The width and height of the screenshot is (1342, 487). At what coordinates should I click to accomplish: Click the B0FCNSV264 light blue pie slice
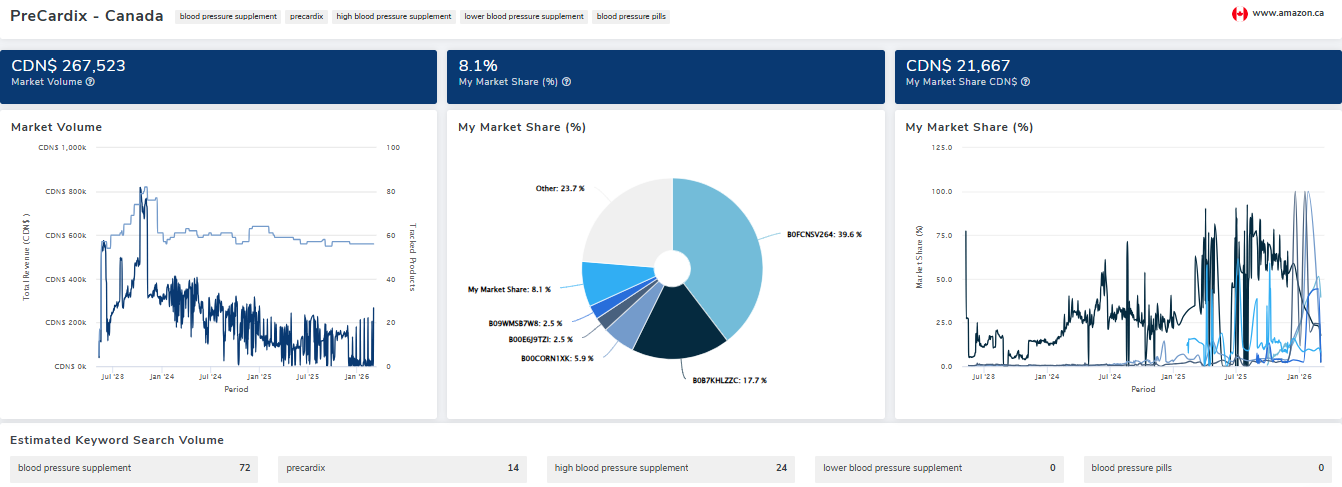725,250
